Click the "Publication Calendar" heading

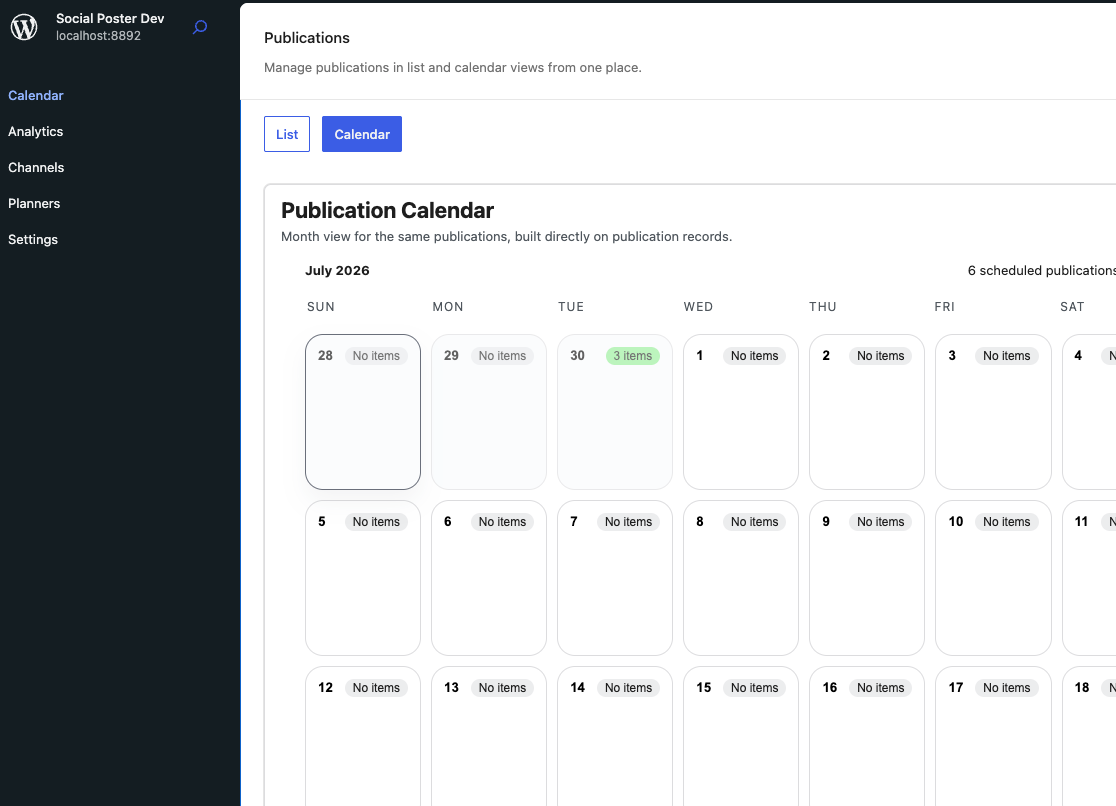click(x=387, y=211)
